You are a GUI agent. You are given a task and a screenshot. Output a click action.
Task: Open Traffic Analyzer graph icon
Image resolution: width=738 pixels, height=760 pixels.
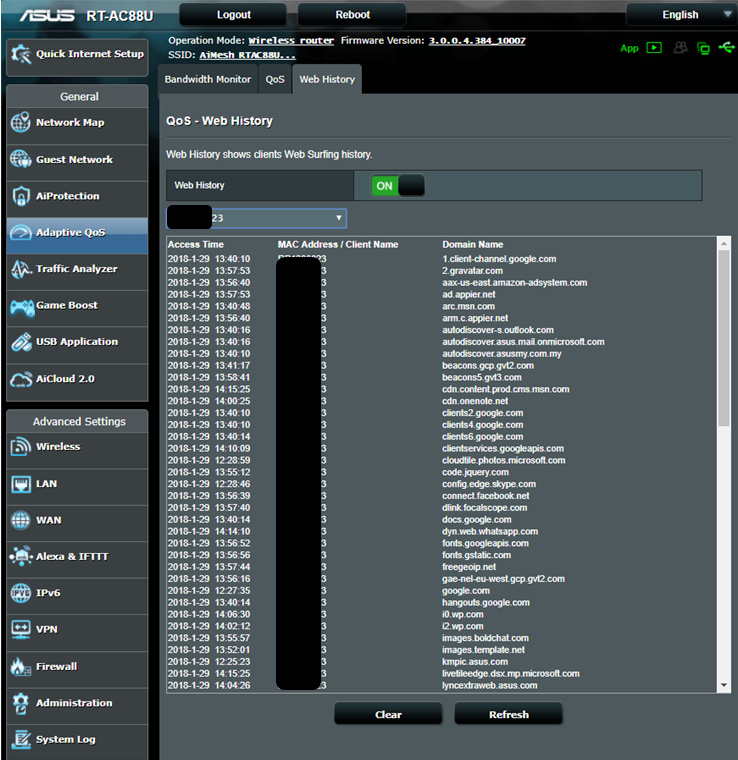pos(20,269)
